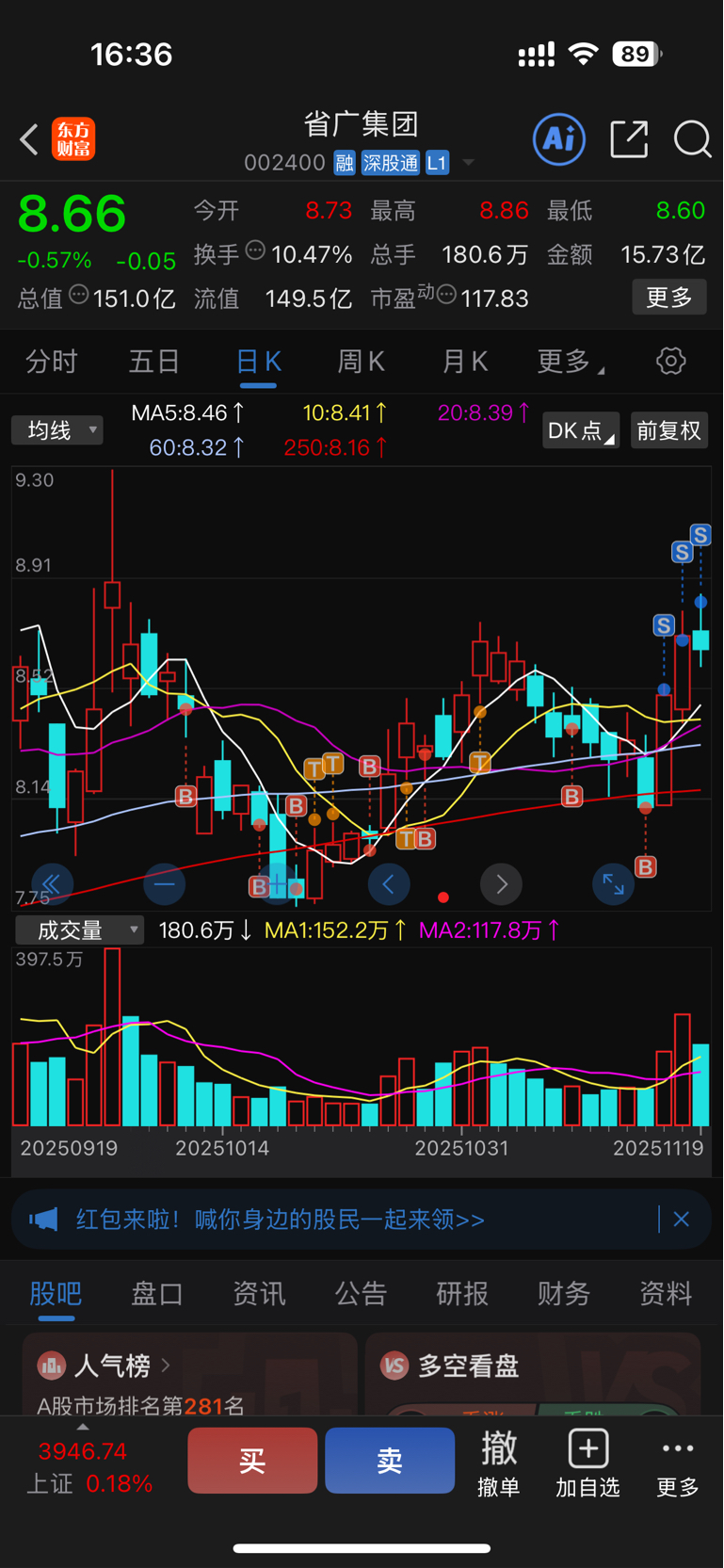The width and height of the screenshot is (724, 1568).
Task: Tap the 人气榜 ranking icon
Action: [52, 1365]
